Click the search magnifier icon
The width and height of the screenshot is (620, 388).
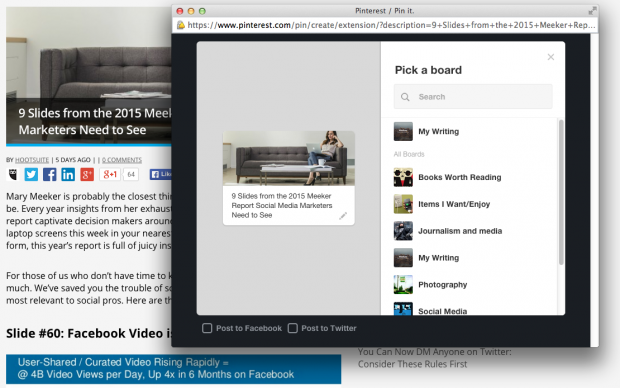pos(405,97)
